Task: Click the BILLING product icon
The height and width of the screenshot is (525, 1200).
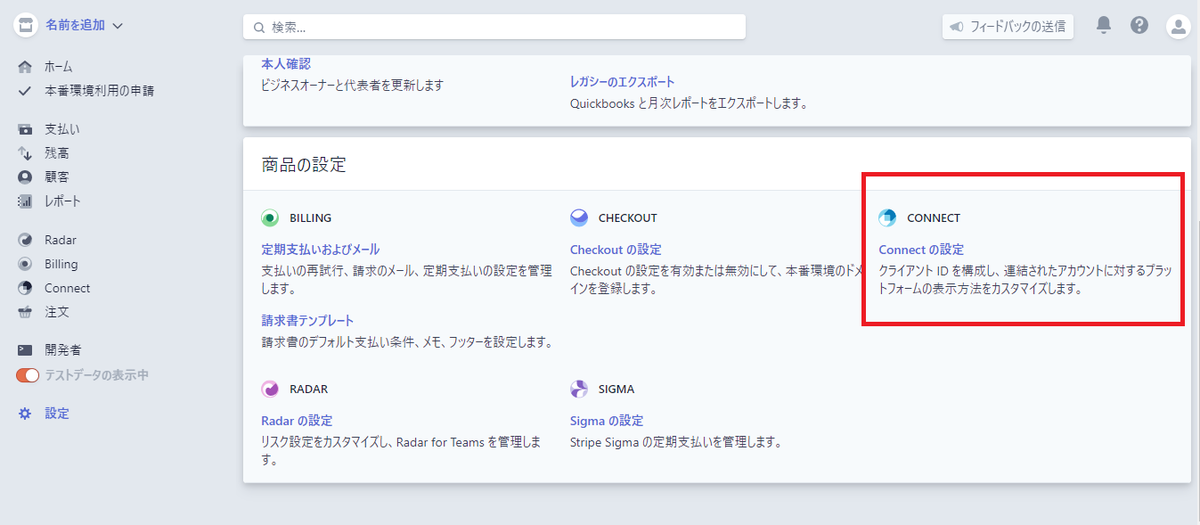Action: pyautogui.click(x=270, y=218)
